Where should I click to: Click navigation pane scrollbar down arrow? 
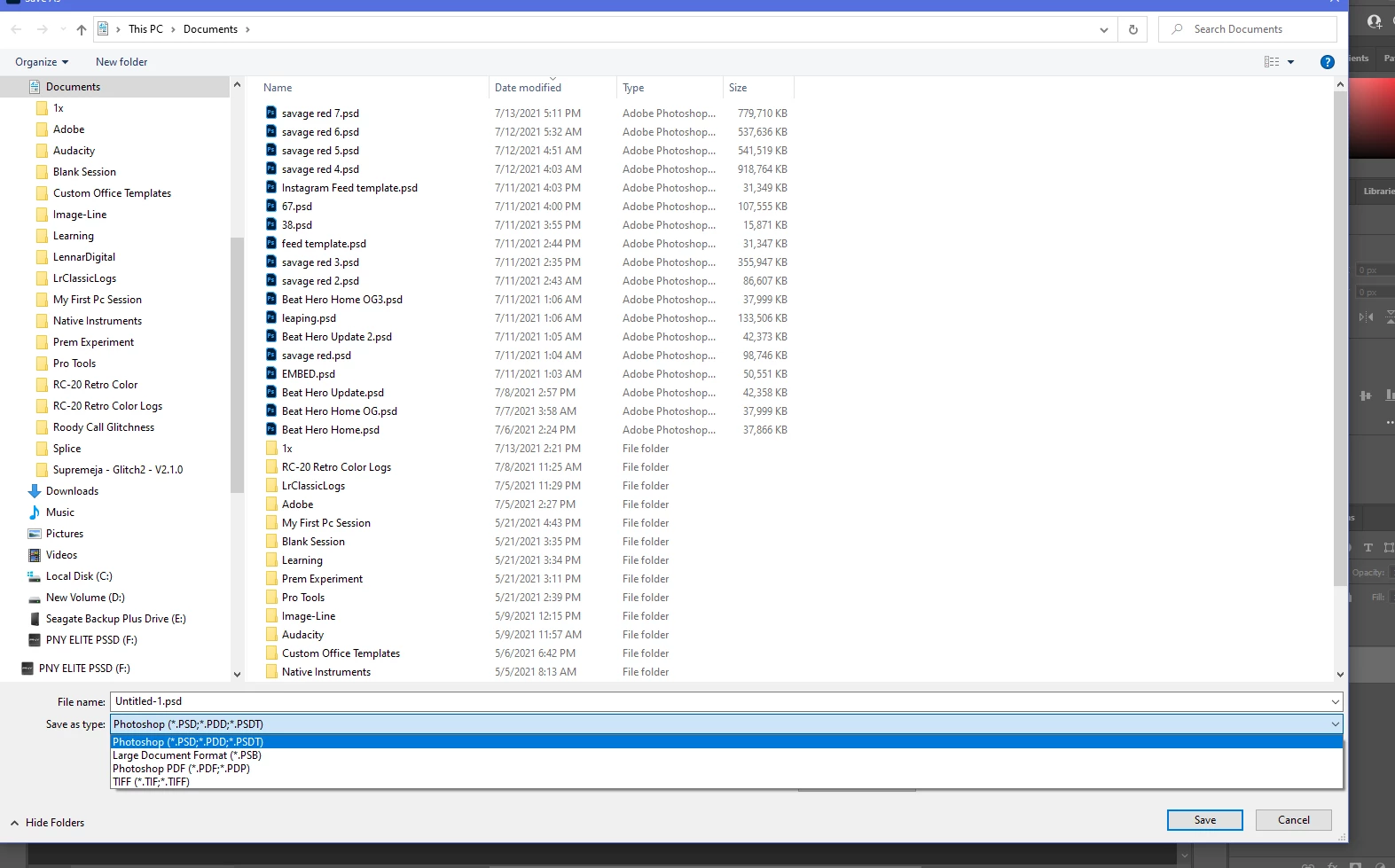237,675
